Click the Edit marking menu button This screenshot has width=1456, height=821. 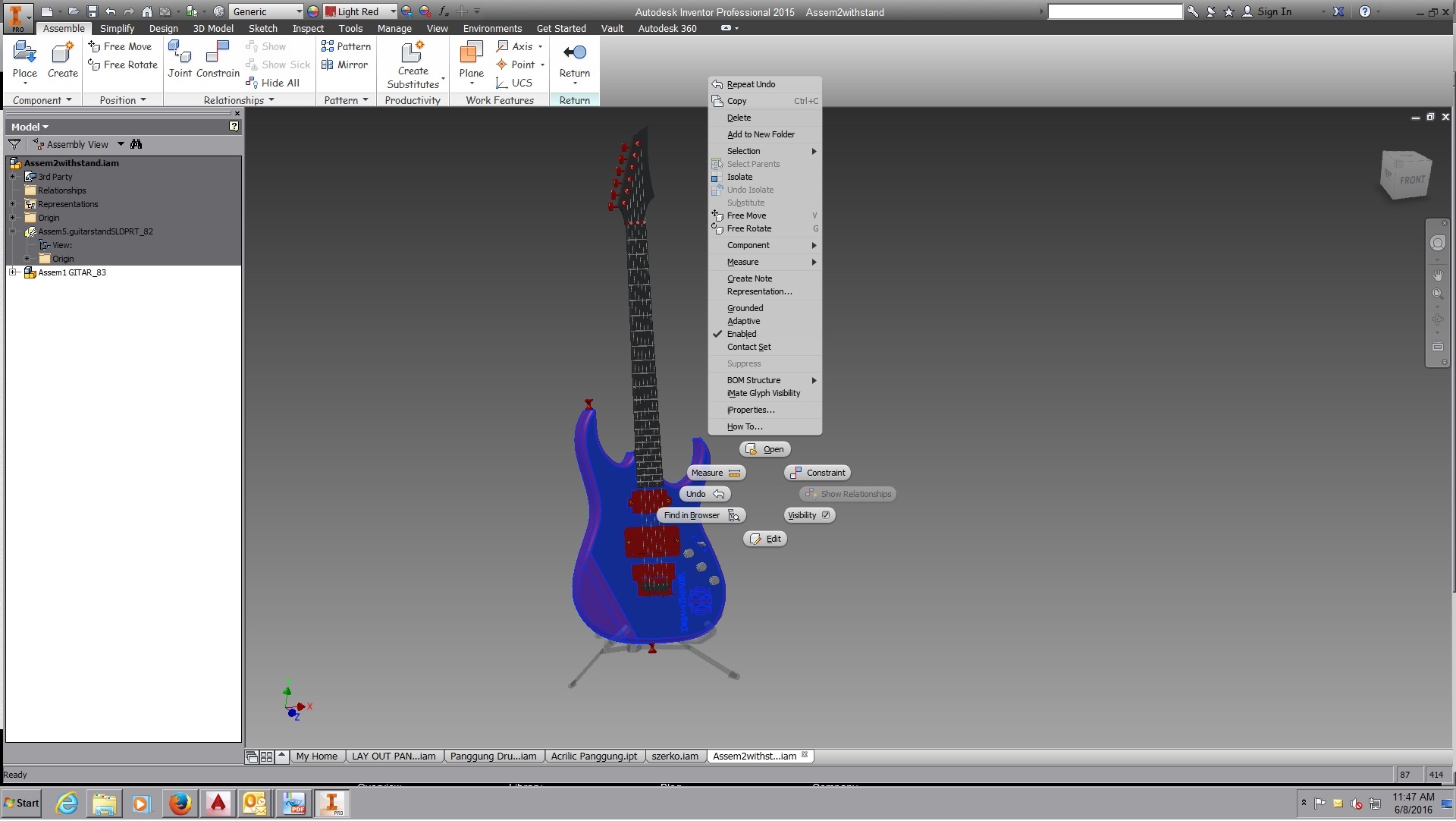coord(765,539)
